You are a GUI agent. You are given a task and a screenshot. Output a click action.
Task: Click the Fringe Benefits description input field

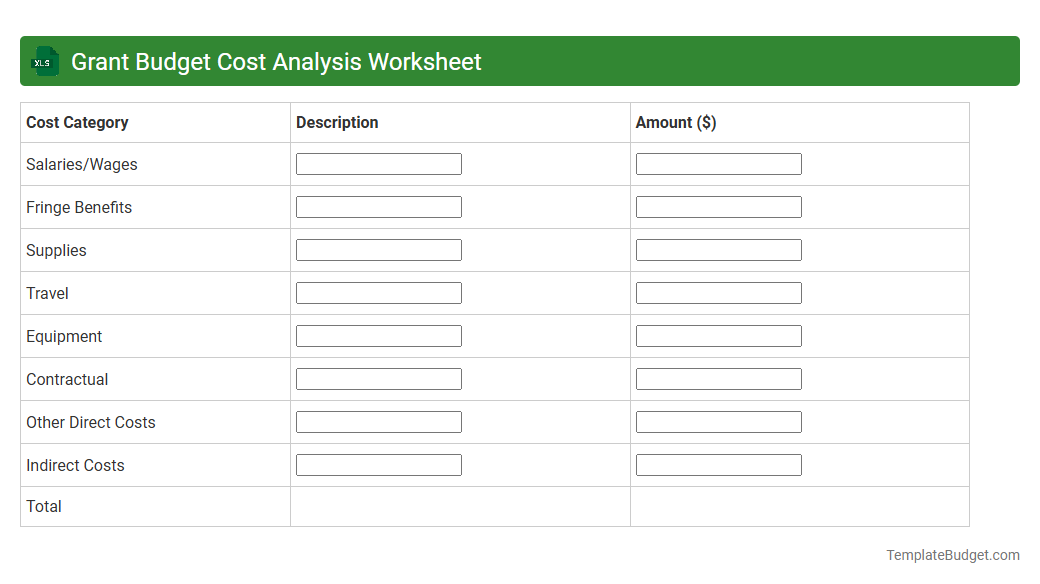pos(378,206)
